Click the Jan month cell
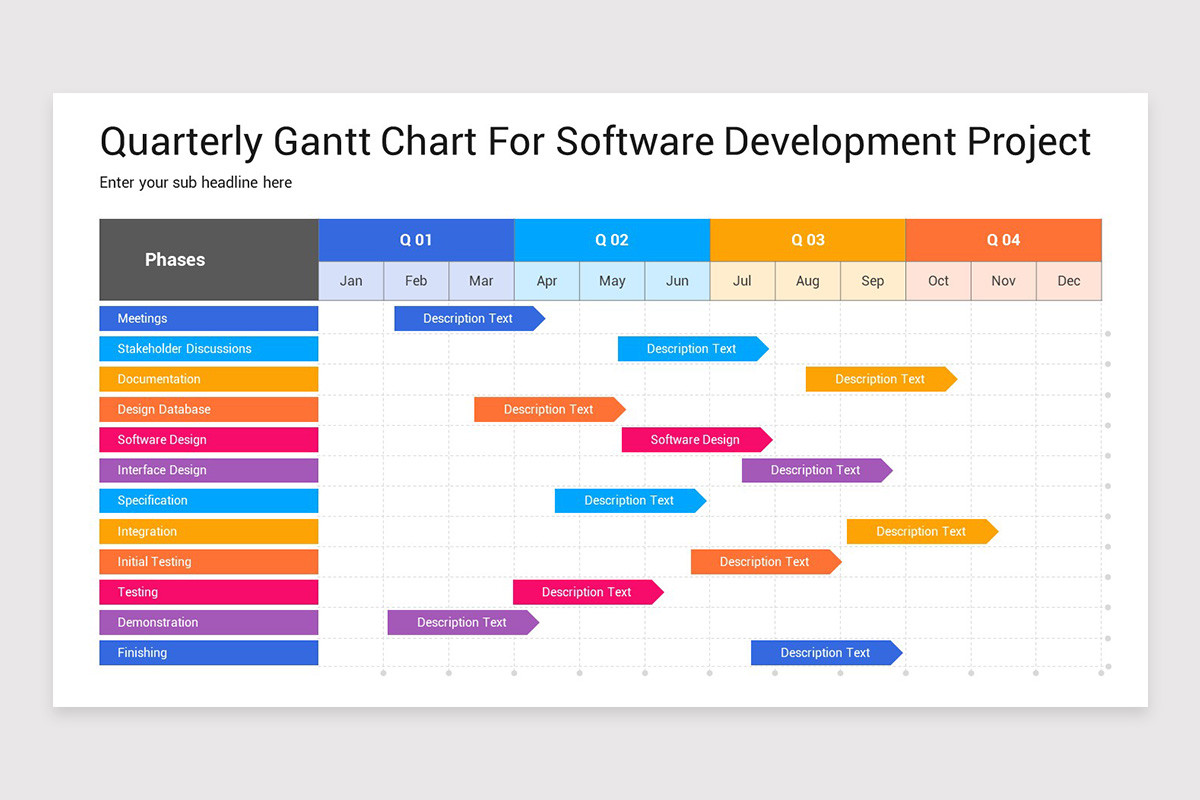The width and height of the screenshot is (1200, 800). (351, 281)
